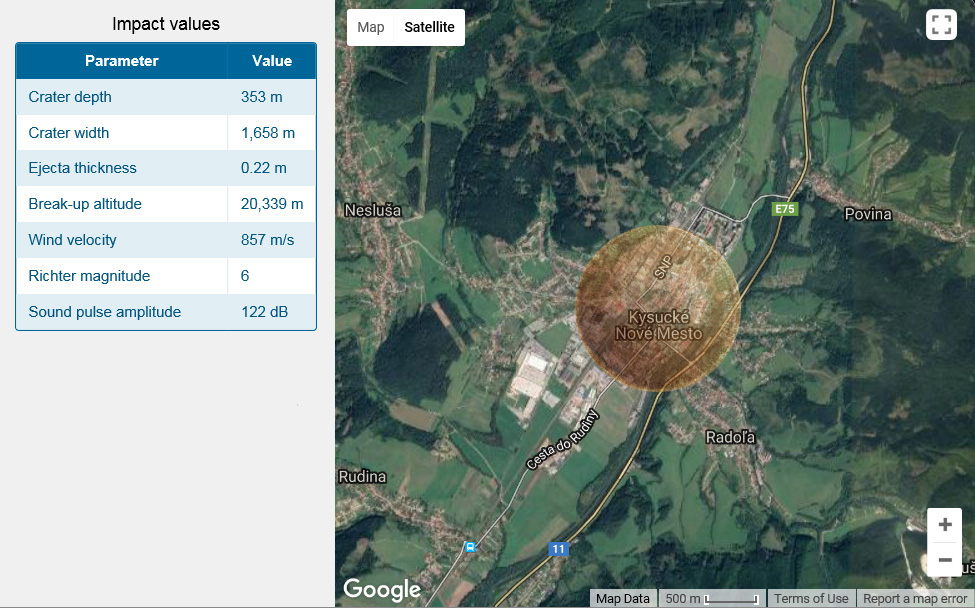This screenshot has height=608, width=975.
Task: Select the Break-up altitude label
Action: pos(85,204)
